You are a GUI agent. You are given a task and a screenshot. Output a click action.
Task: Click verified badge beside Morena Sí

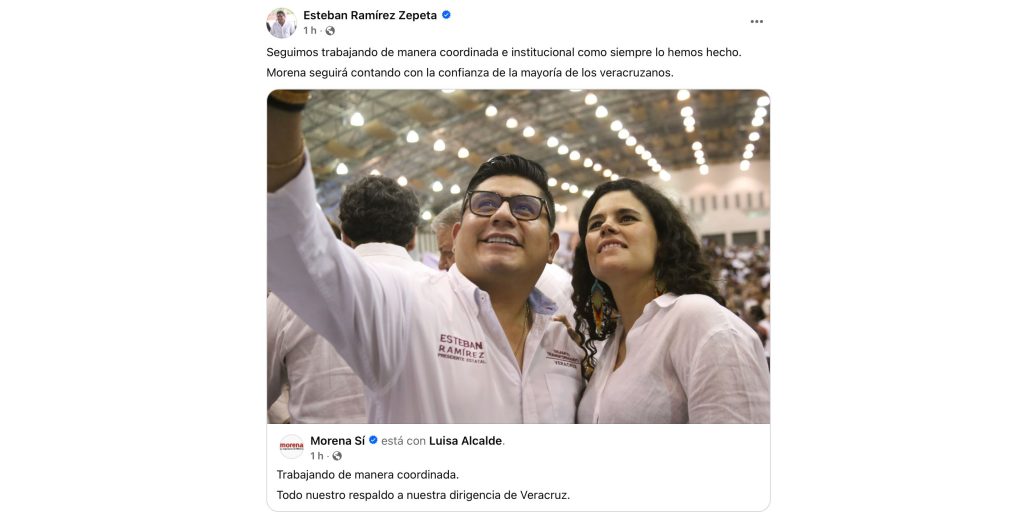coord(373,441)
